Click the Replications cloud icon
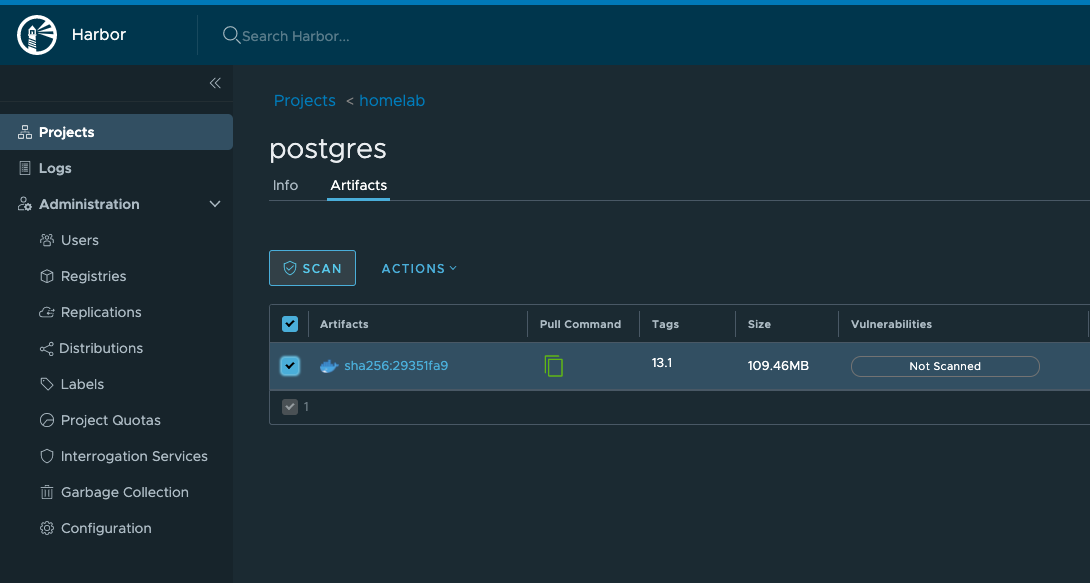The height and width of the screenshot is (583, 1090). (47, 312)
